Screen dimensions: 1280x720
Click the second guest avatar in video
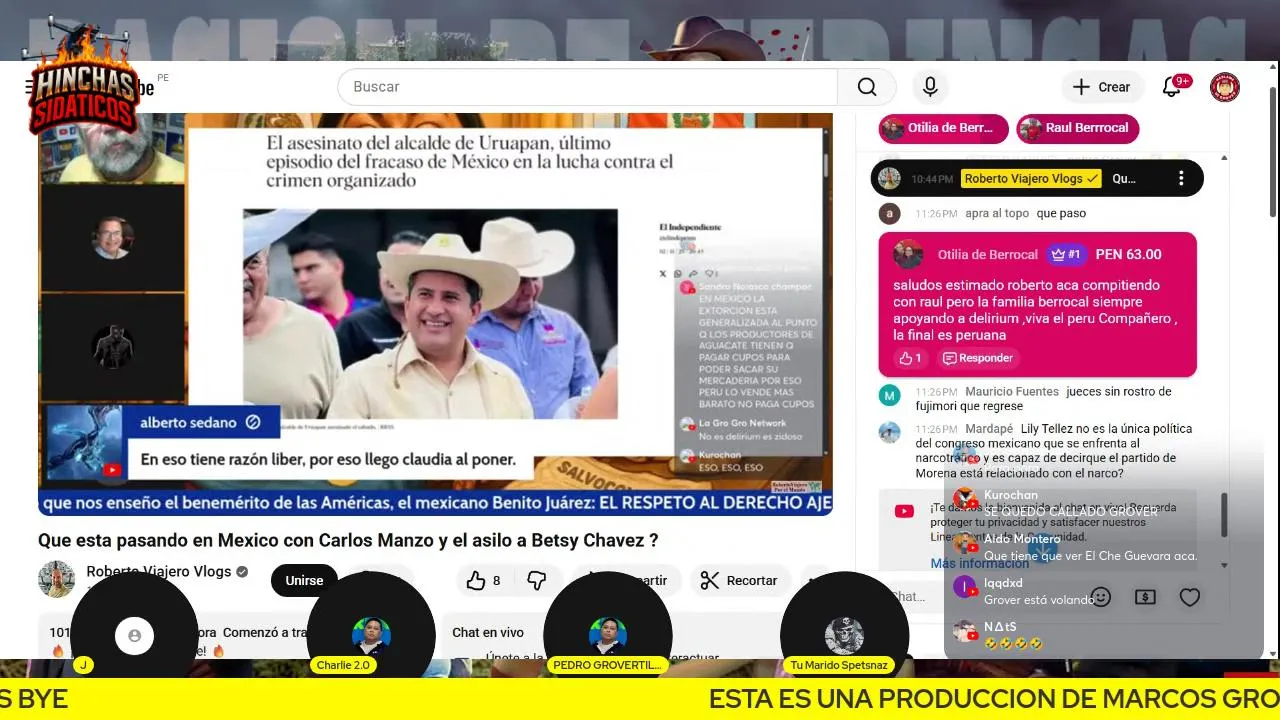point(111,237)
